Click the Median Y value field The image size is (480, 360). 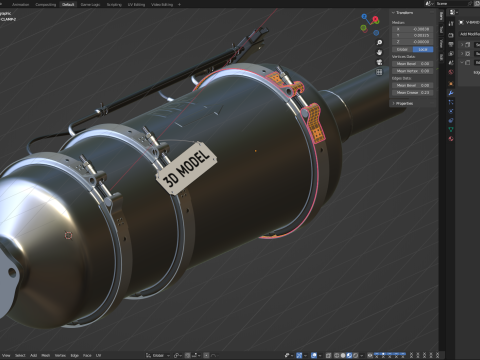[x=412, y=35]
